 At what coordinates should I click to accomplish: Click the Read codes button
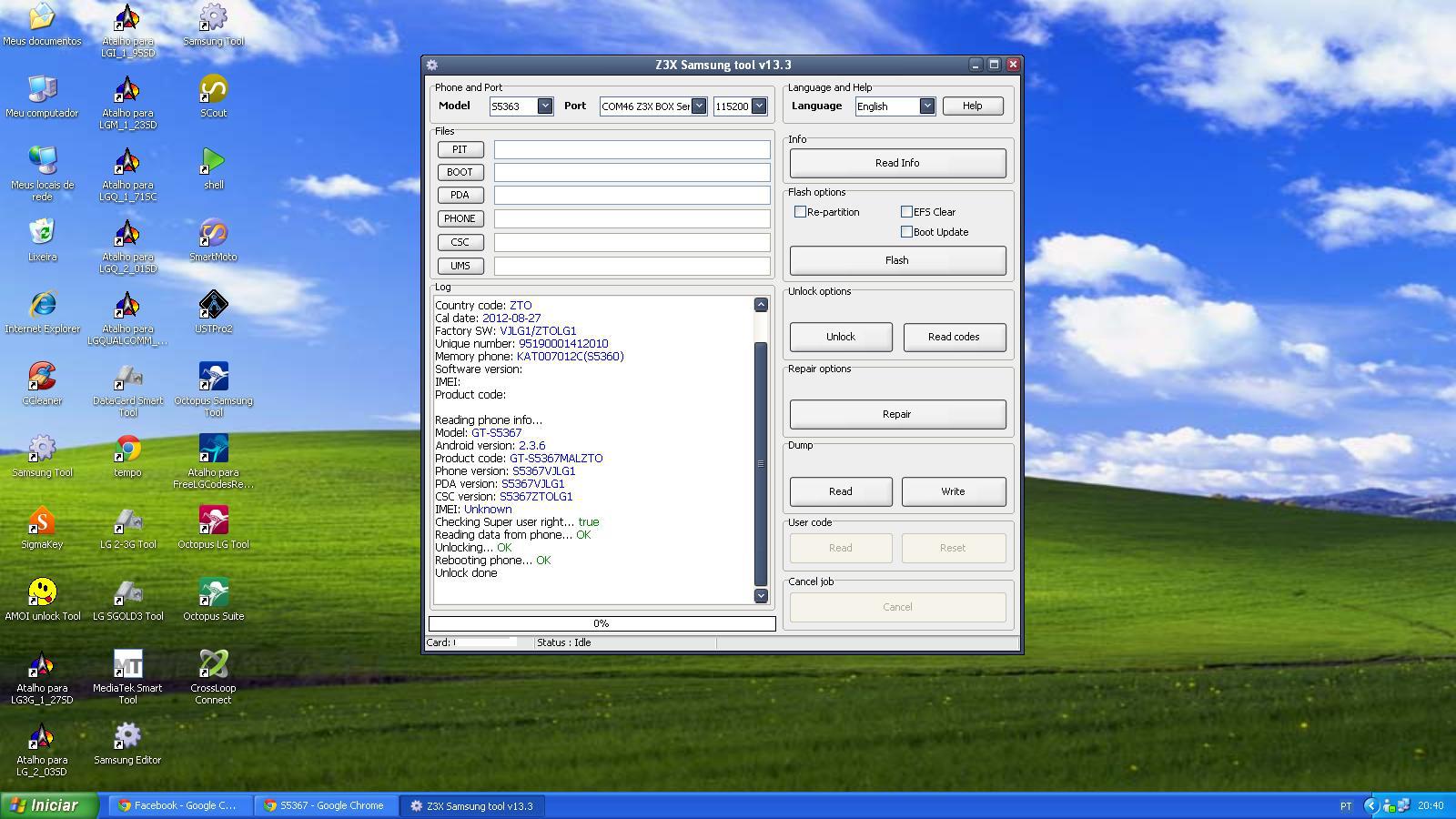tap(954, 337)
